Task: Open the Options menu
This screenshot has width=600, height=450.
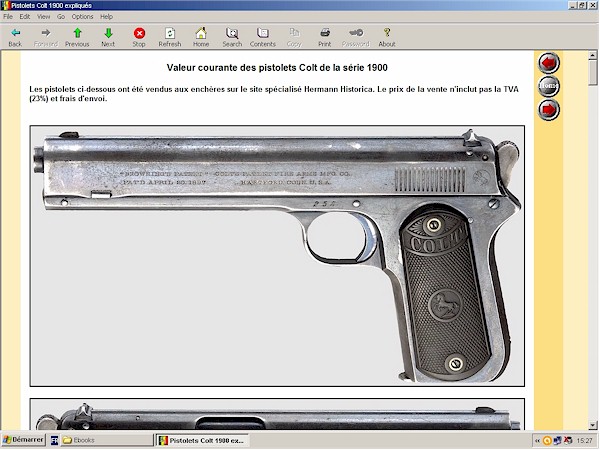Action: point(82,16)
